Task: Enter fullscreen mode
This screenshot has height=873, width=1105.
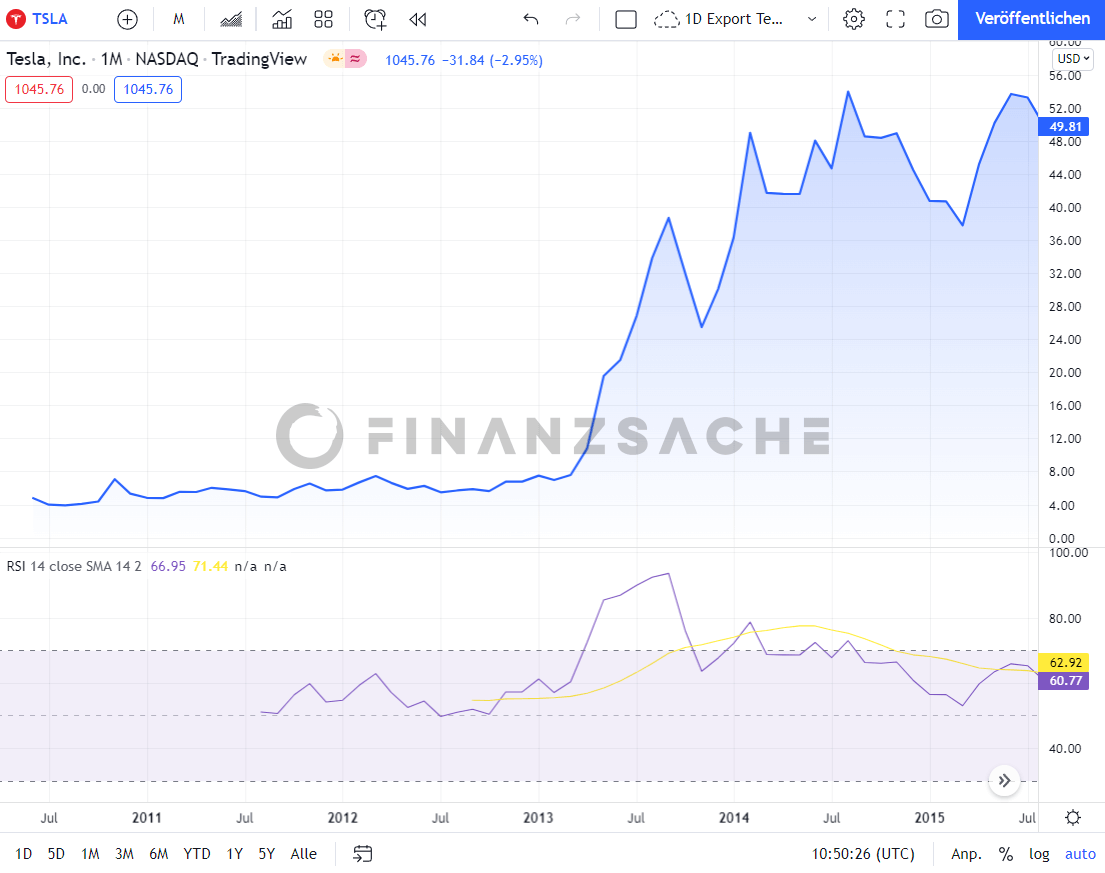Action: [895, 20]
